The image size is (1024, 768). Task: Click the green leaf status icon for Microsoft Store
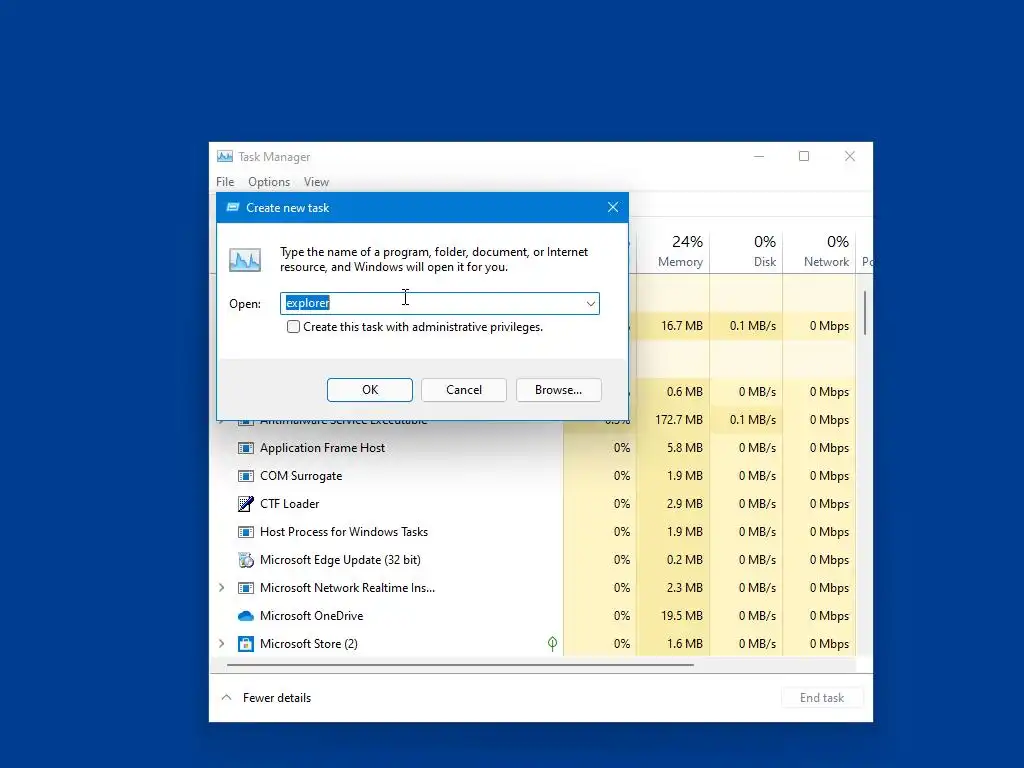coord(552,644)
